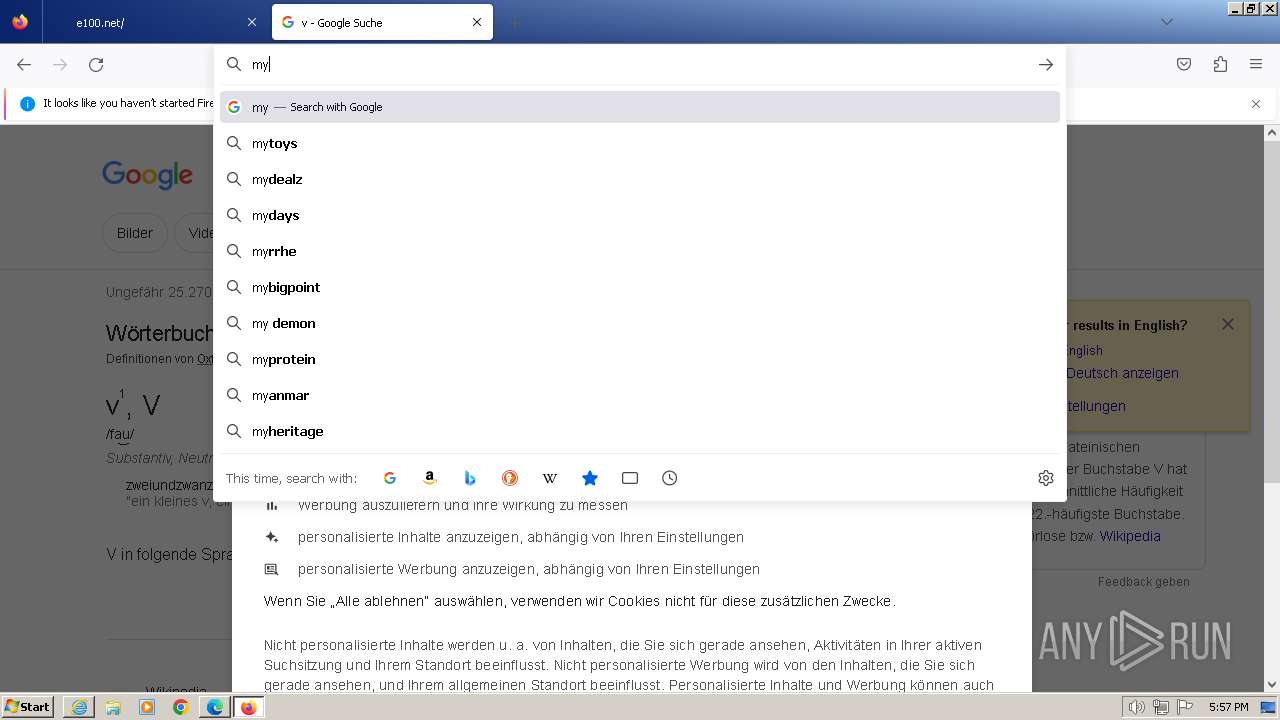Open Windows Start menu
The width and height of the screenshot is (1280, 720).
coord(28,706)
